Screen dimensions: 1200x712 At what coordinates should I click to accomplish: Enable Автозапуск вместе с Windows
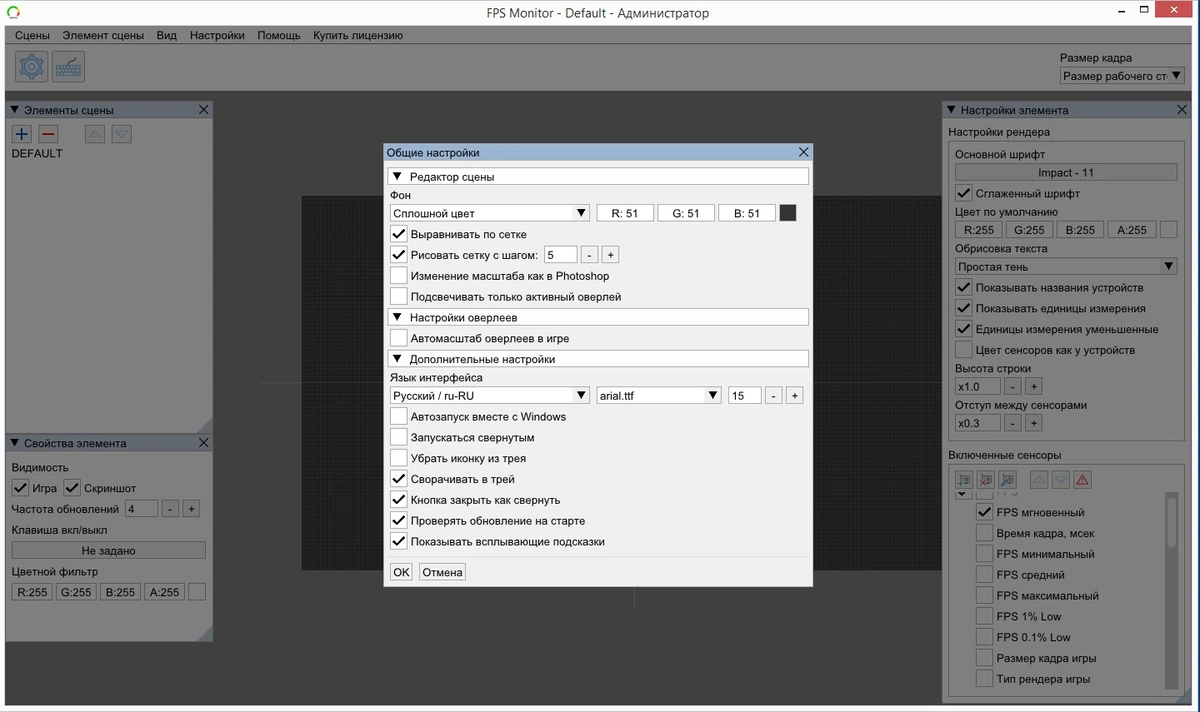(399, 417)
